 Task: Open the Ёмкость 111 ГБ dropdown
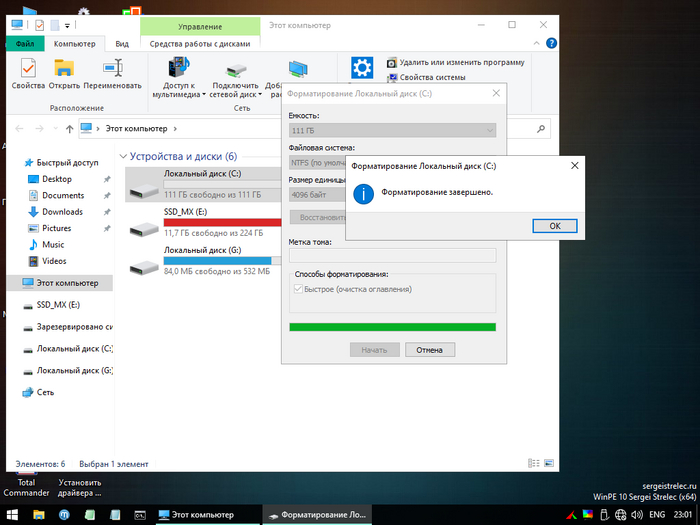pos(392,130)
